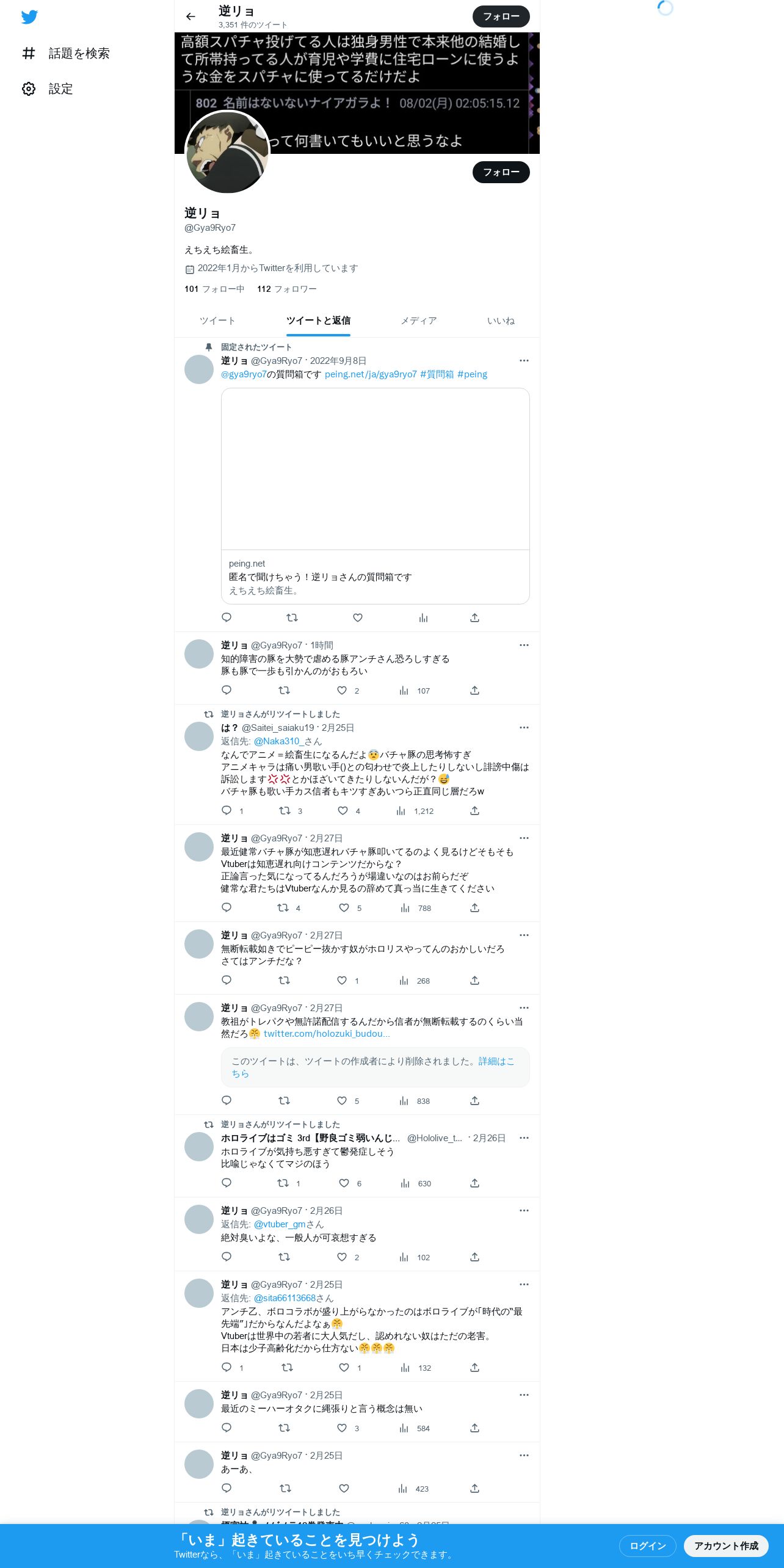The width and height of the screenshot is (784, 1568).
Task: Go back with the left arrow icon
Action: tap(191, 16)
